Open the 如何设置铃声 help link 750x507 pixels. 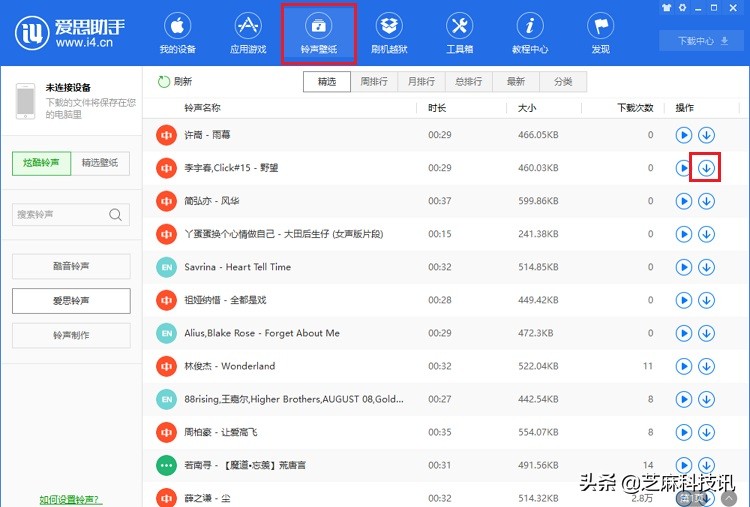click(x=71, y=500)
